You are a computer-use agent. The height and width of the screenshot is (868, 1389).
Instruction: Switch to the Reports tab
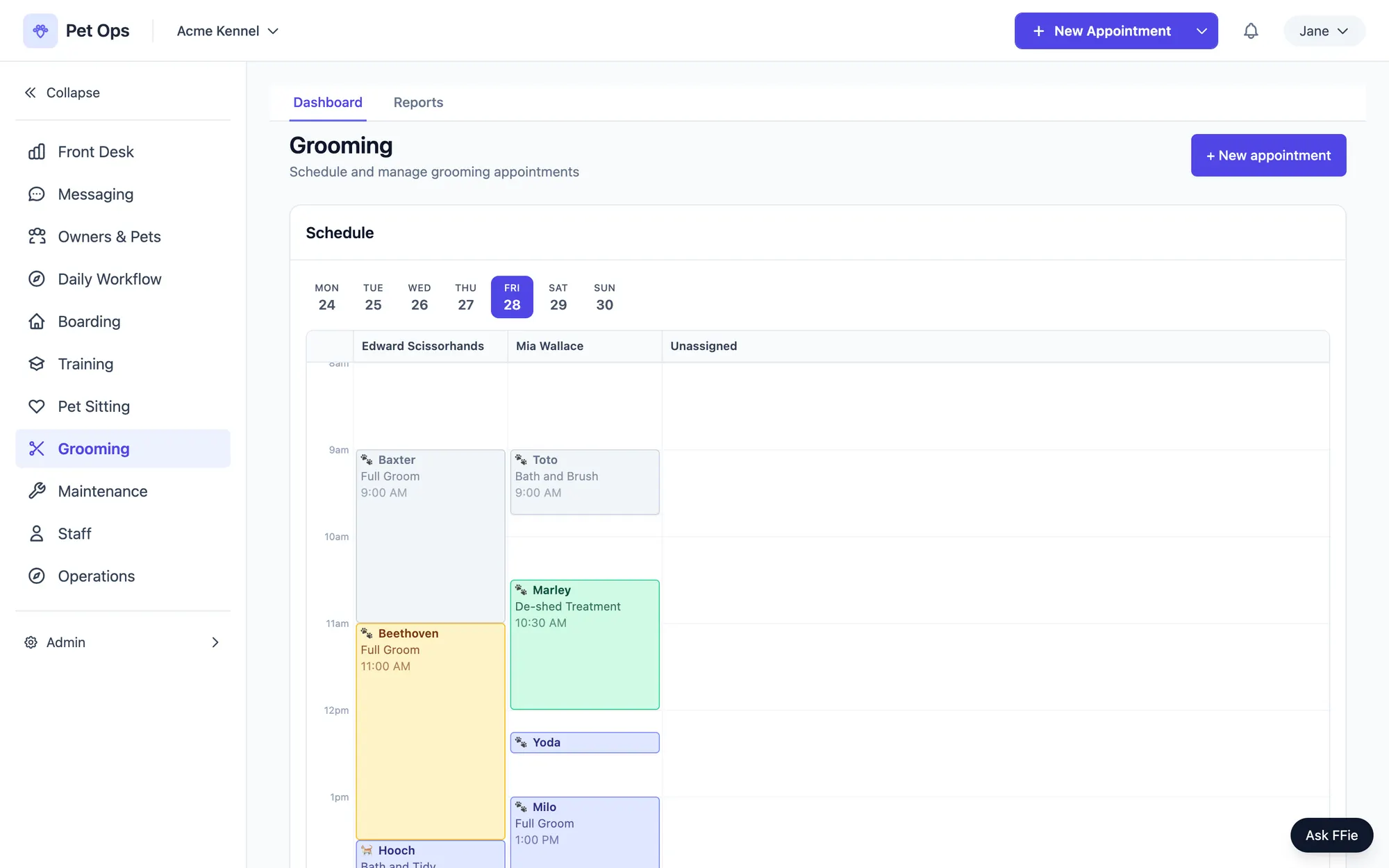point(418,103)
